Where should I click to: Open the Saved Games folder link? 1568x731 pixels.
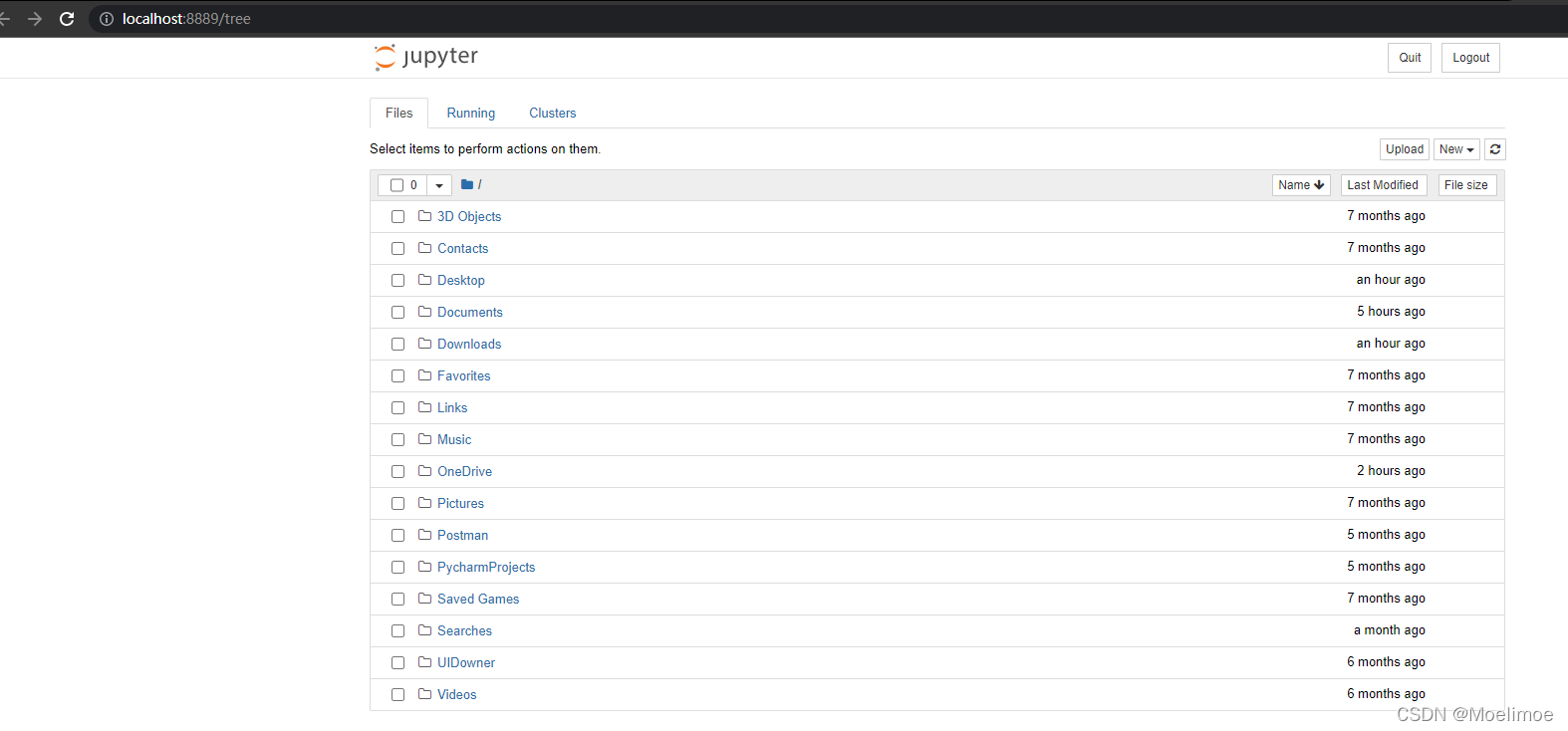478,600
